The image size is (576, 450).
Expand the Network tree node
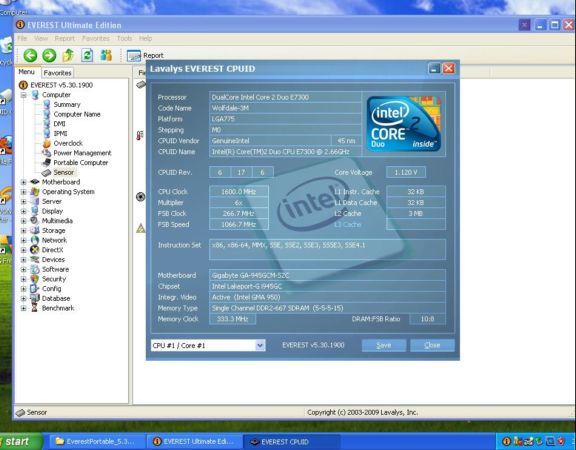click(24, 240)
